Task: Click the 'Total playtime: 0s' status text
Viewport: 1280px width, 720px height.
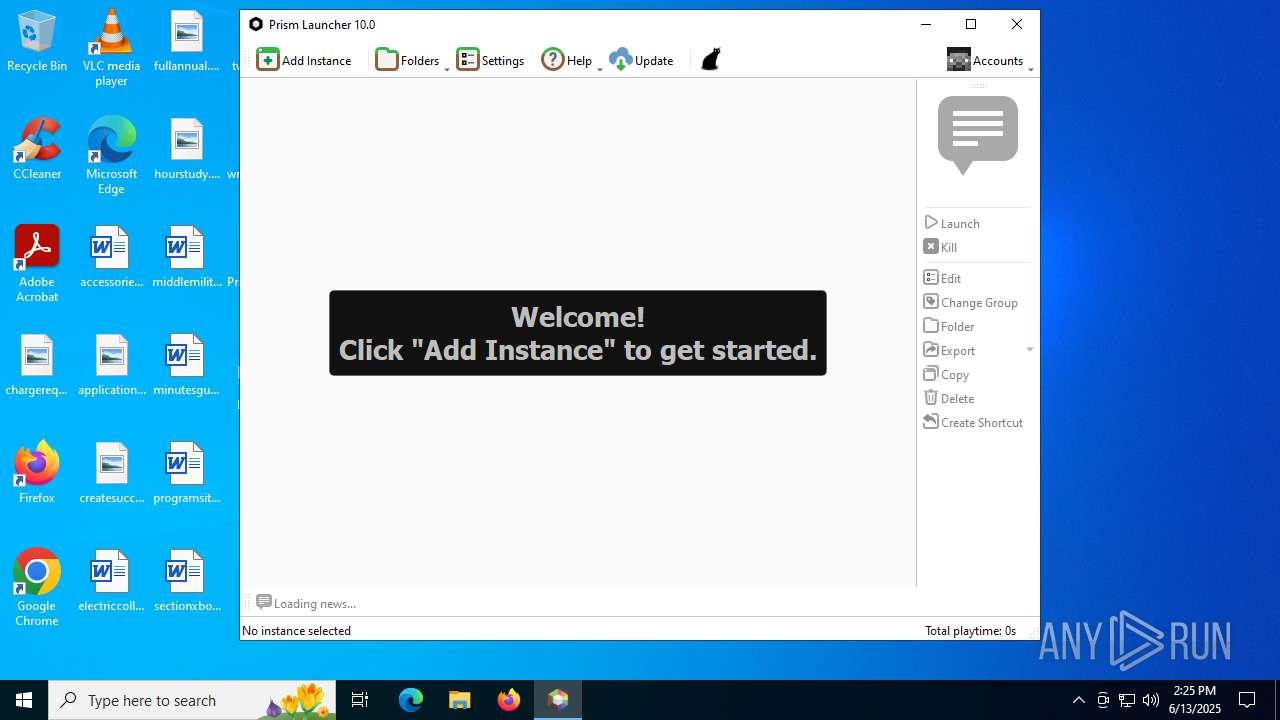Action: click(x=970, y=630)
